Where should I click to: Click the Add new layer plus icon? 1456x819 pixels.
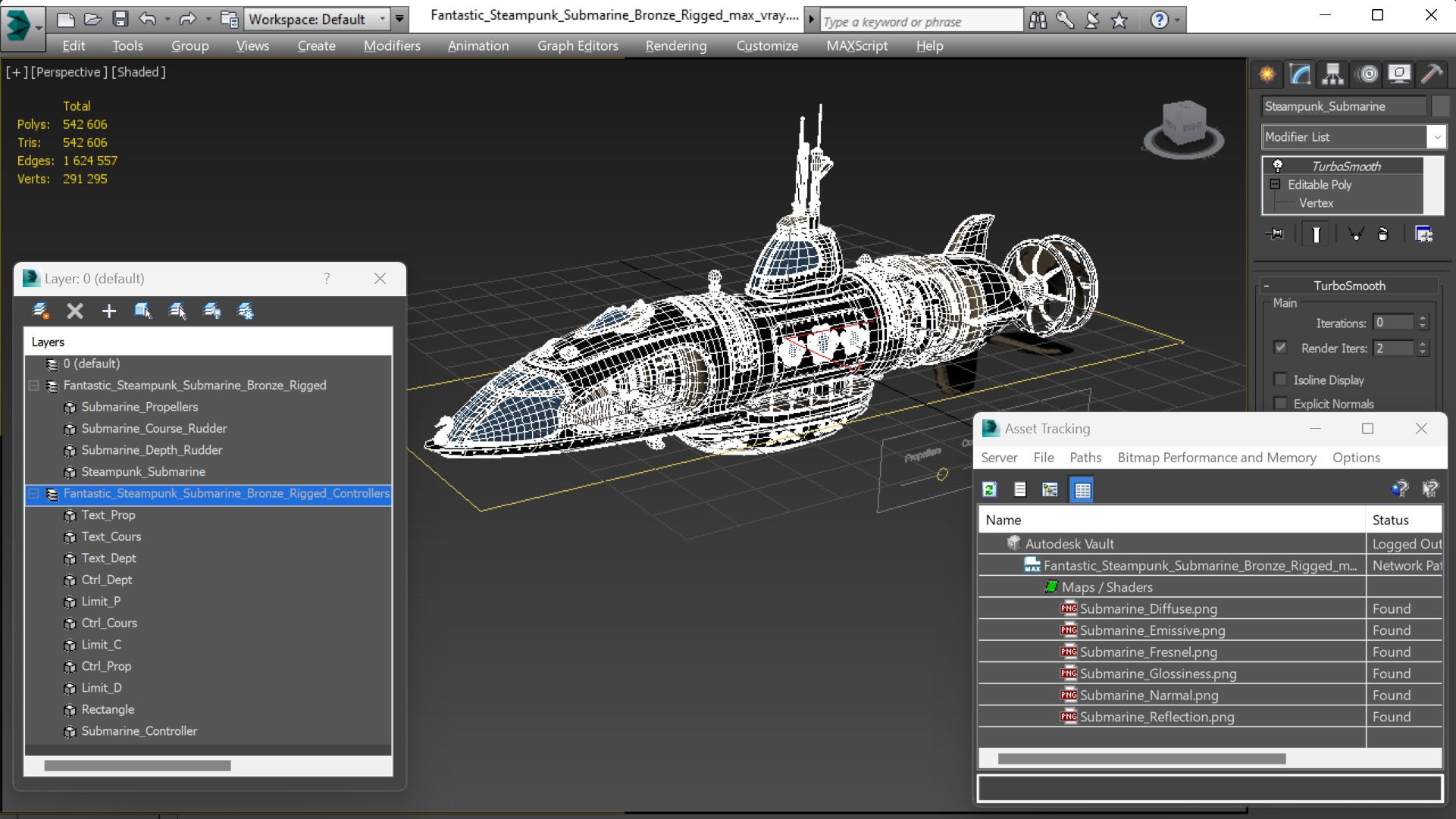click(x=109, y=311)
